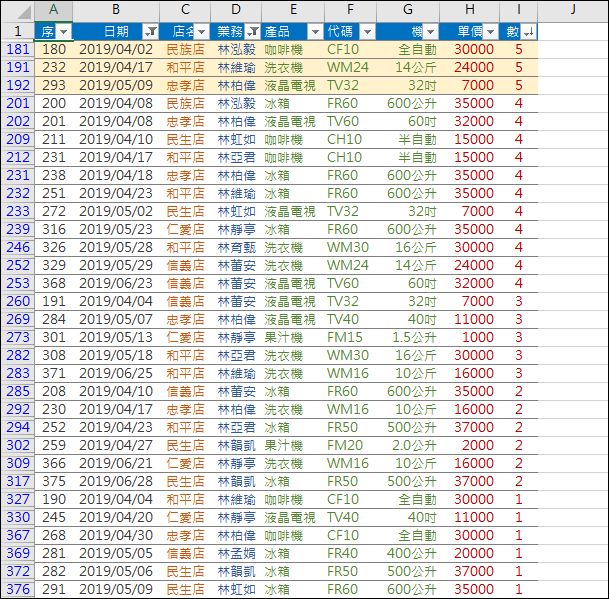Click code cell CF10 in row 181
This screenshot has width=609, height=599.
pos(350,49)
